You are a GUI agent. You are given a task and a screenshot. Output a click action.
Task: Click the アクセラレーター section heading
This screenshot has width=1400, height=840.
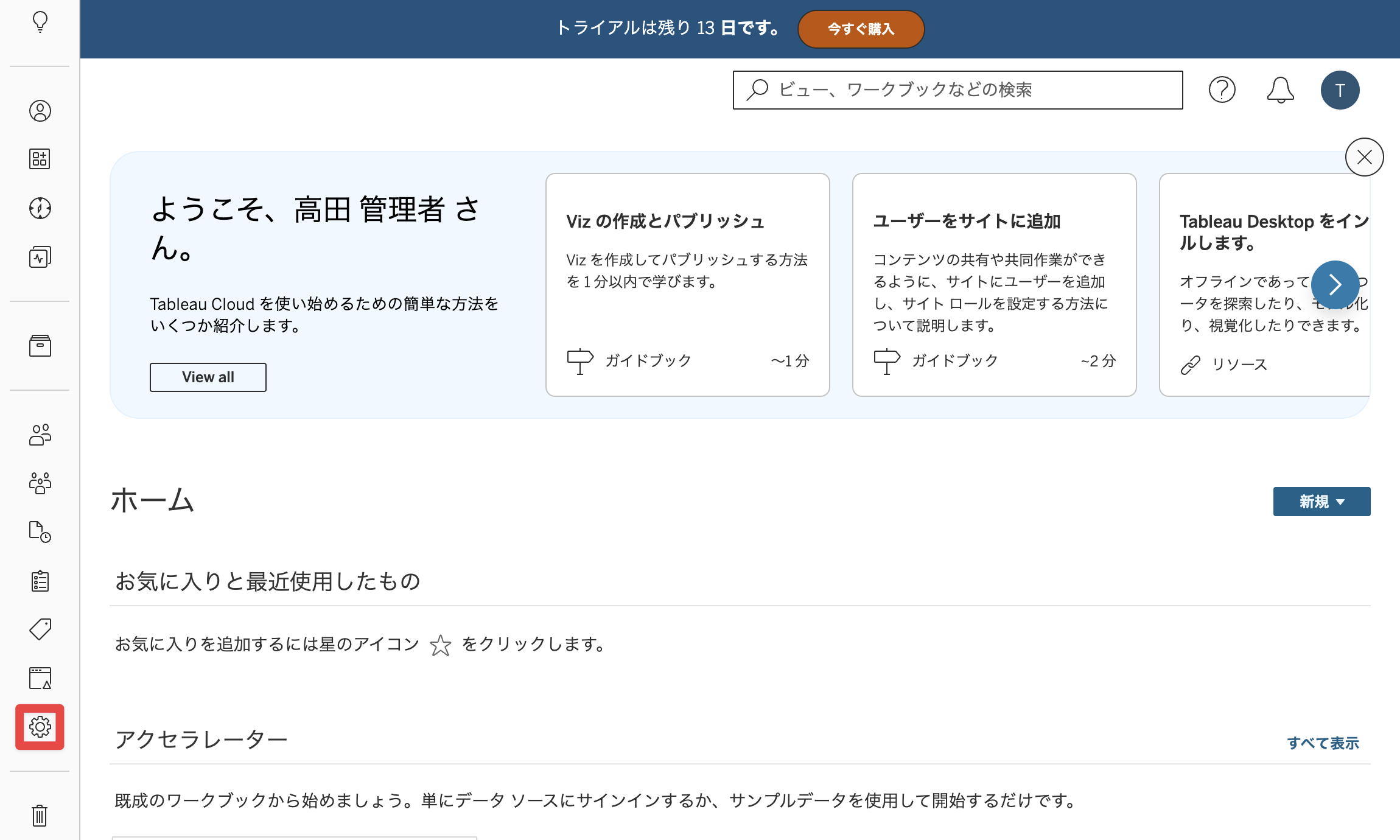(x=201, y=740)
